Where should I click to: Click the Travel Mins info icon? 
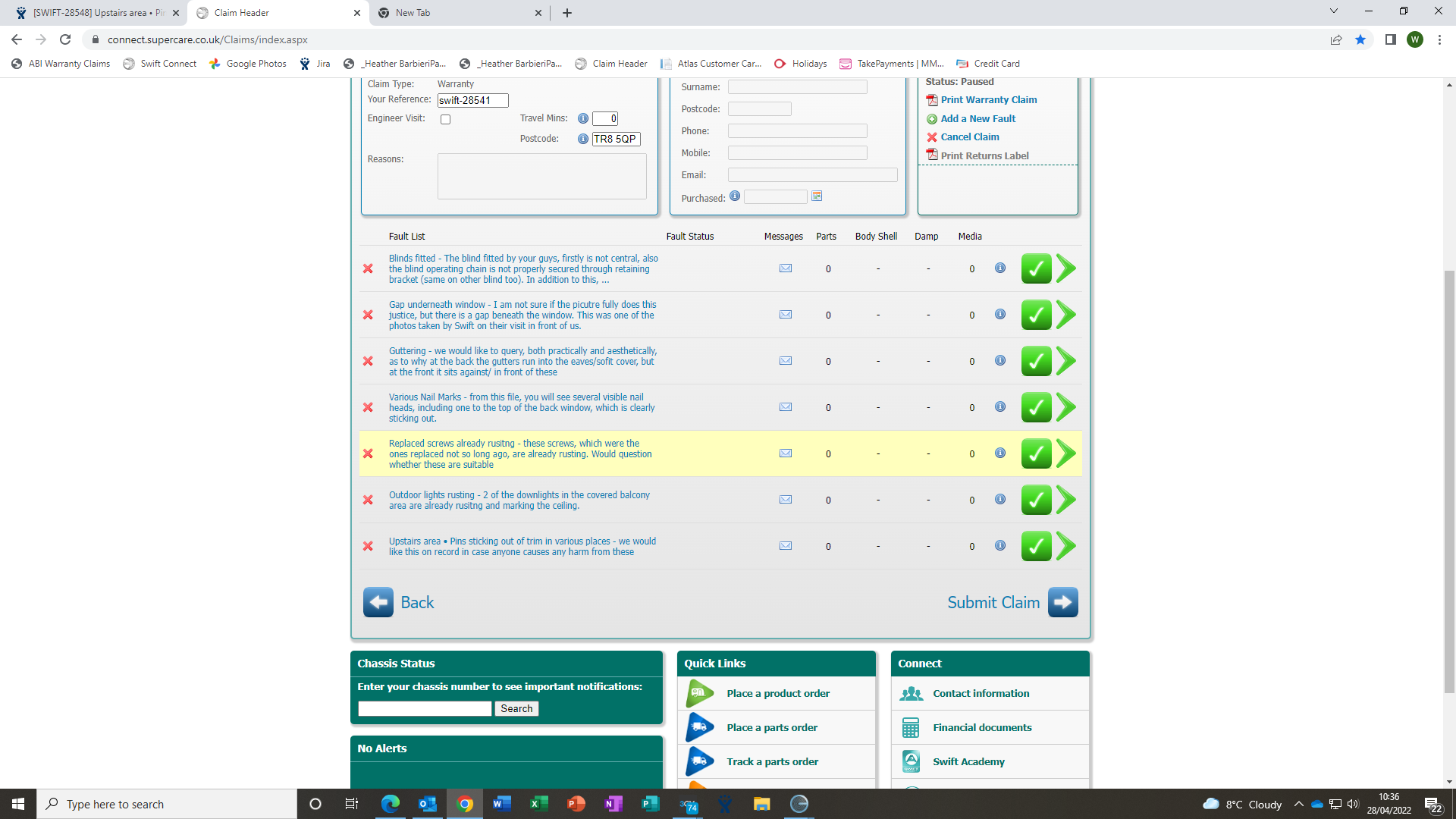[583, 118]
